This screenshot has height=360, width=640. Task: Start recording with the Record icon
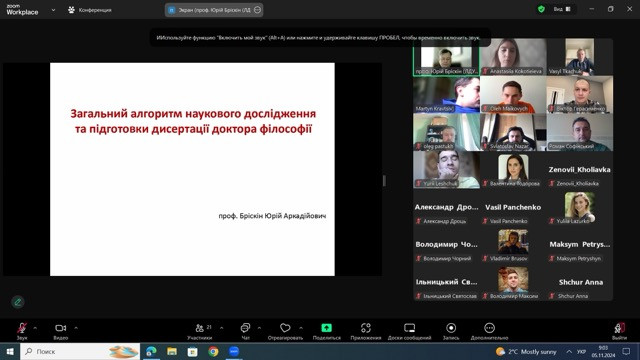point(451,328)
